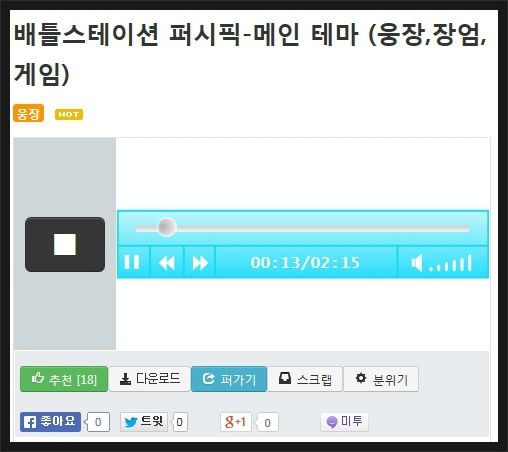The image size is (508, 452).
Task: Recommend with the green 추천 button
Action: point(64,379)
